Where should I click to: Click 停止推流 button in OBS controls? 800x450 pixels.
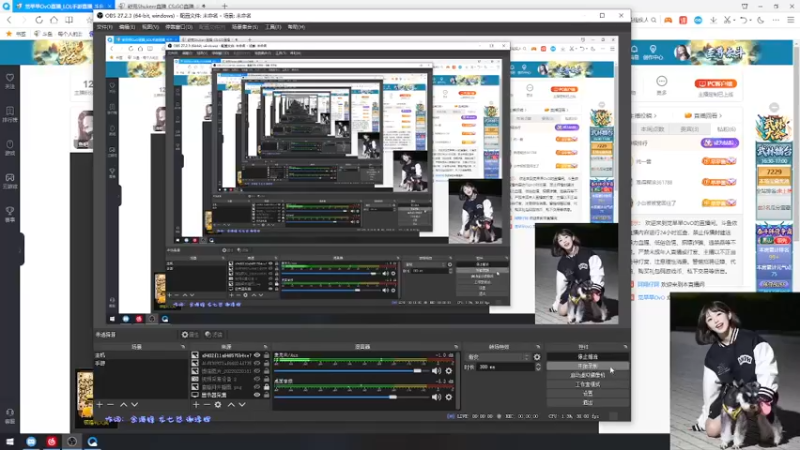point(588,357)
